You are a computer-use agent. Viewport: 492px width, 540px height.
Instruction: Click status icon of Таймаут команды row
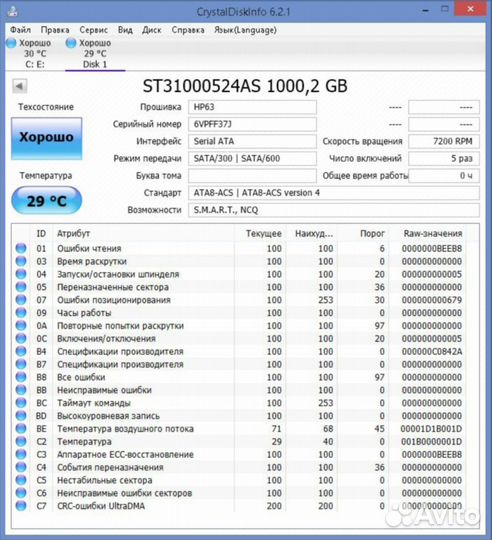(x=21, y=403)
